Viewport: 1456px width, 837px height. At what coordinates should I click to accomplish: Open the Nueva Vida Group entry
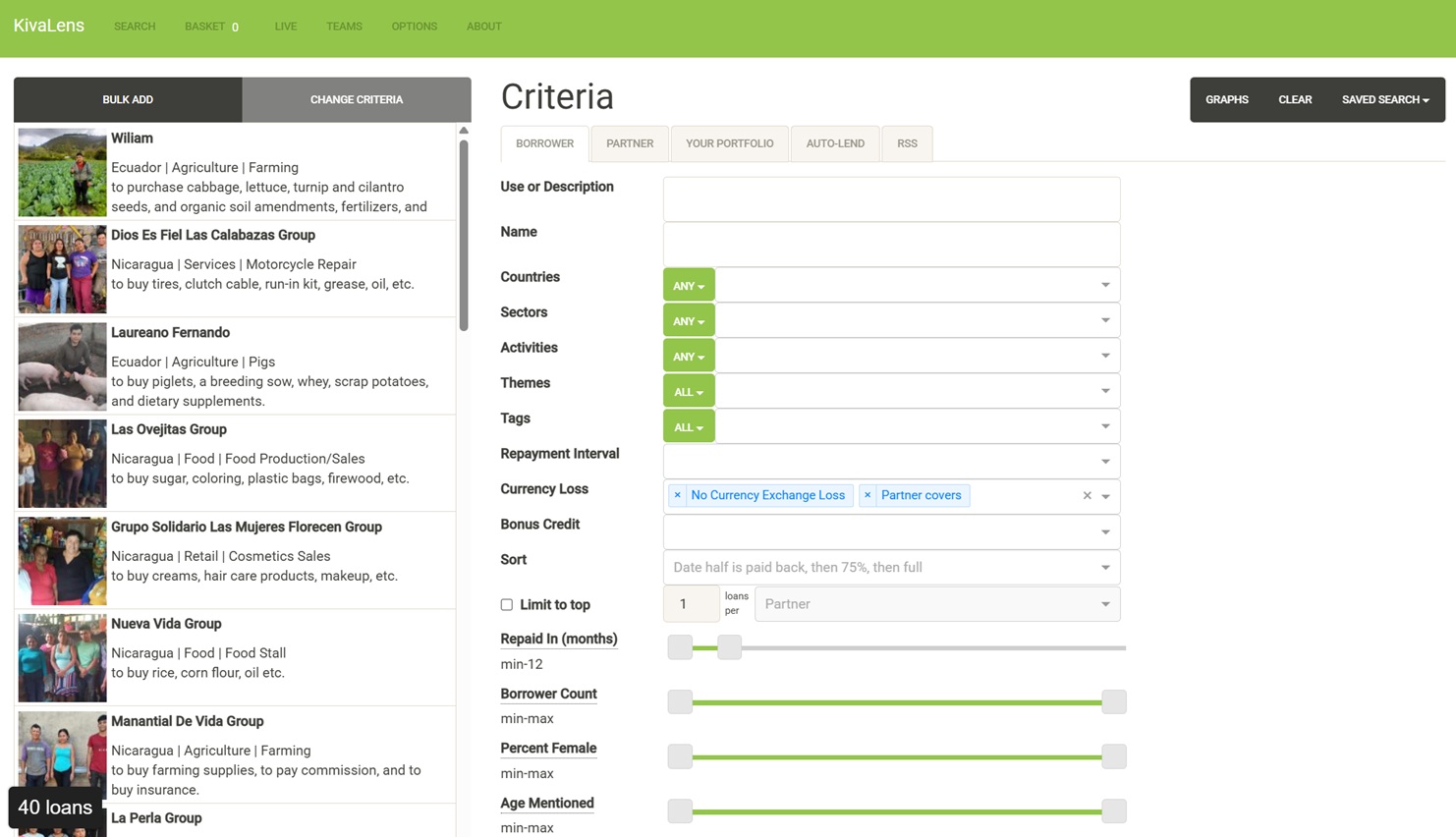pos(236,657)
